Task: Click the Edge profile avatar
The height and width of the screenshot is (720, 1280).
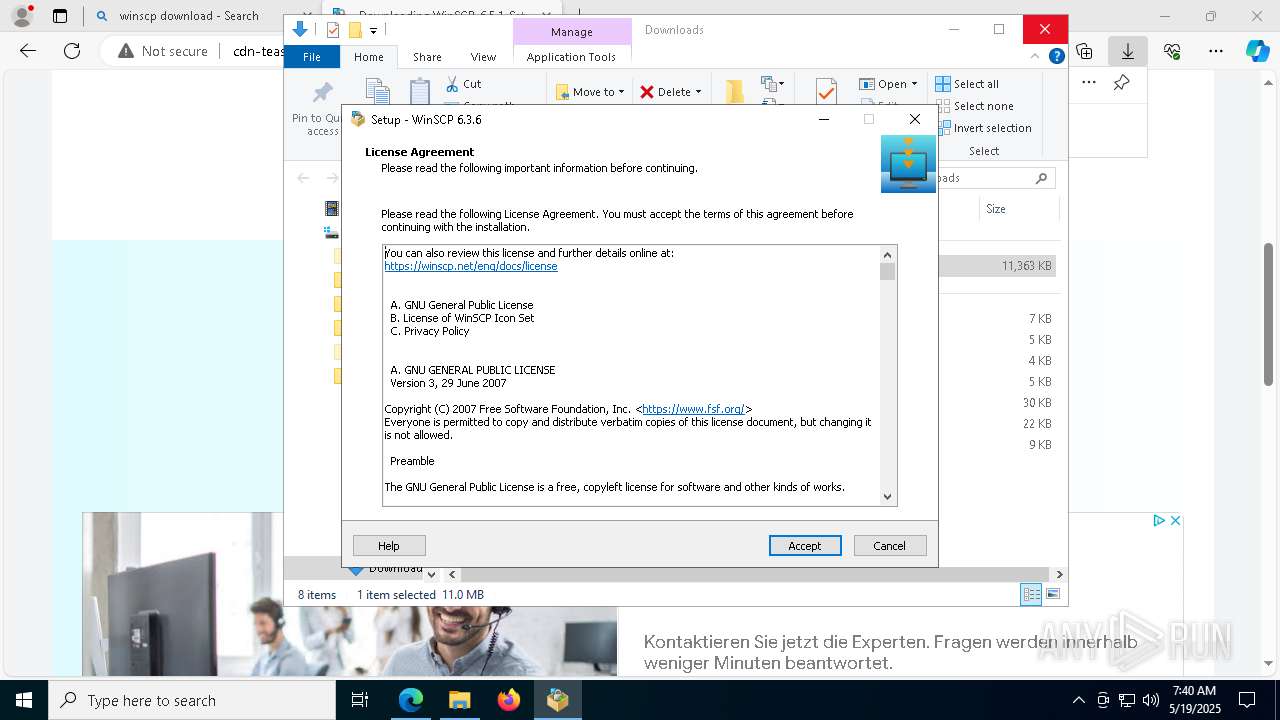Action: pos(22,16)
